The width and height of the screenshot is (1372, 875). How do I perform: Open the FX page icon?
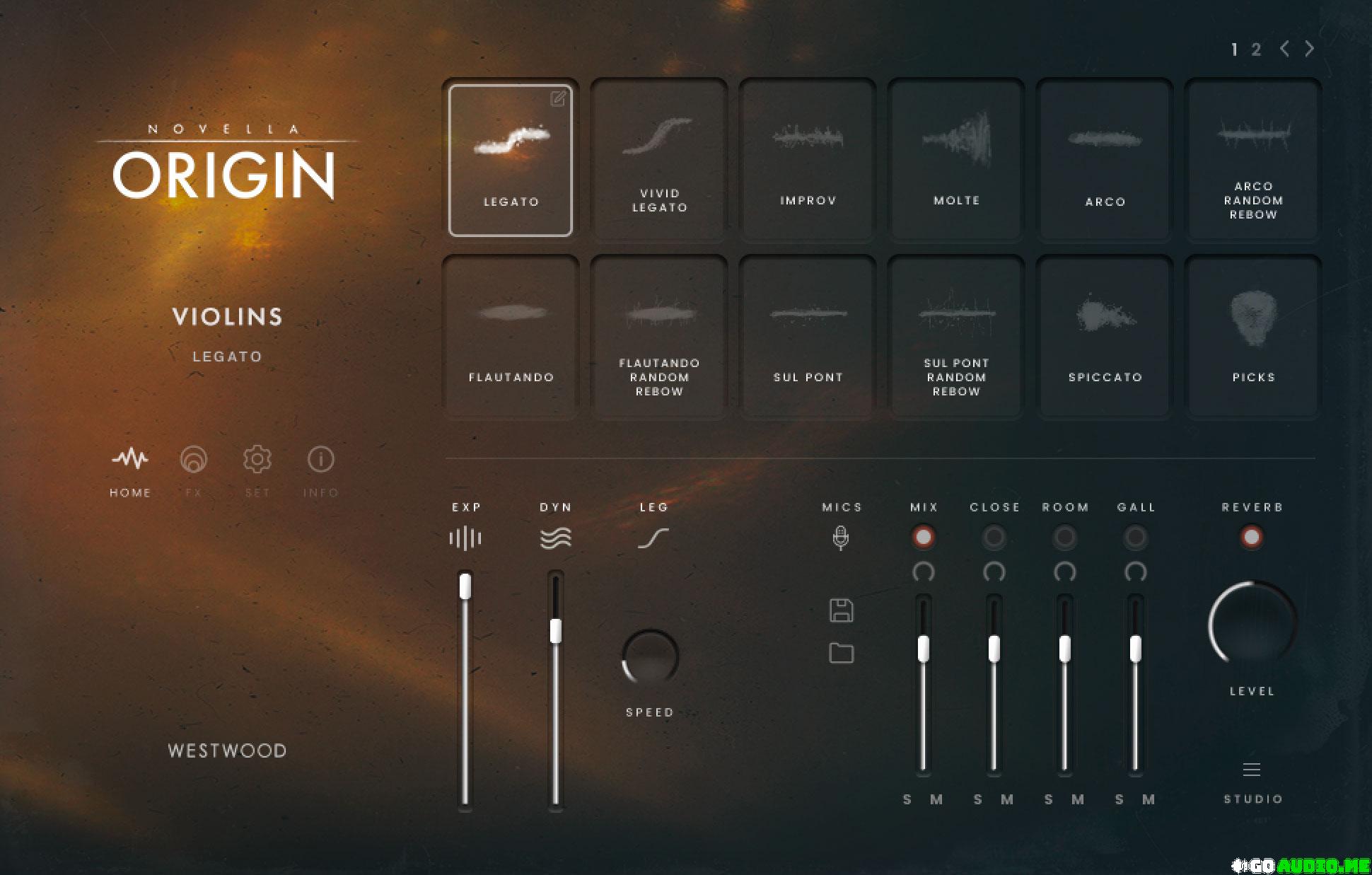pos(193,460)
